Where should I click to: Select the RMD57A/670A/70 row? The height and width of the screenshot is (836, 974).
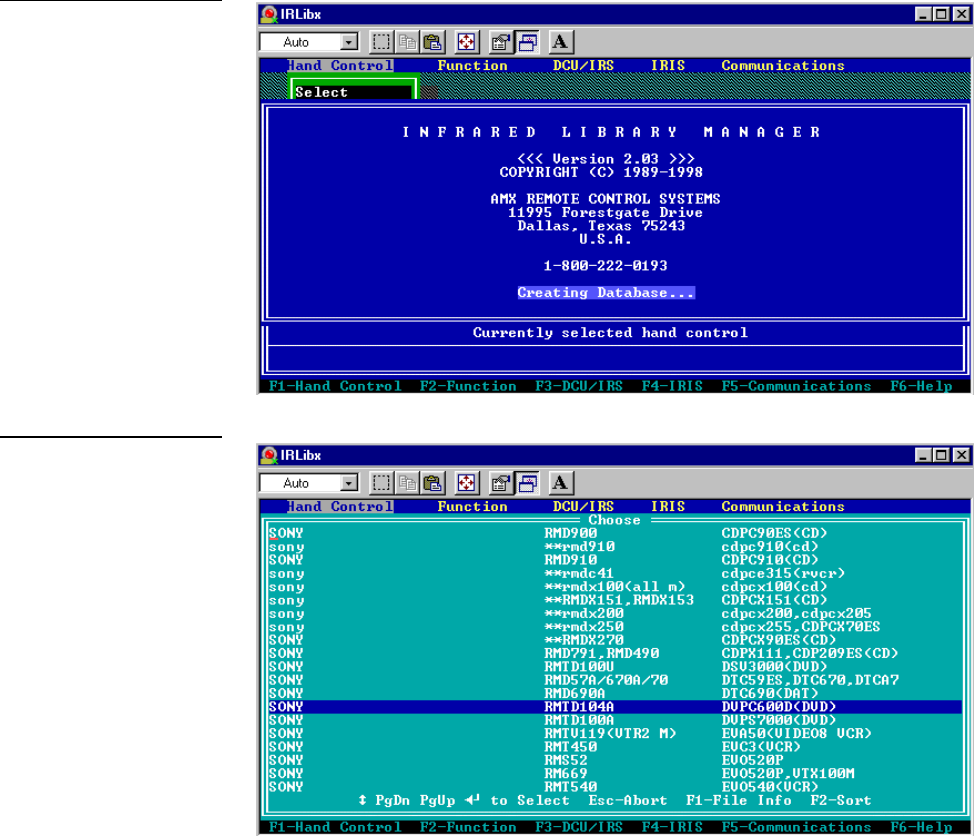(x=614, y=680)
